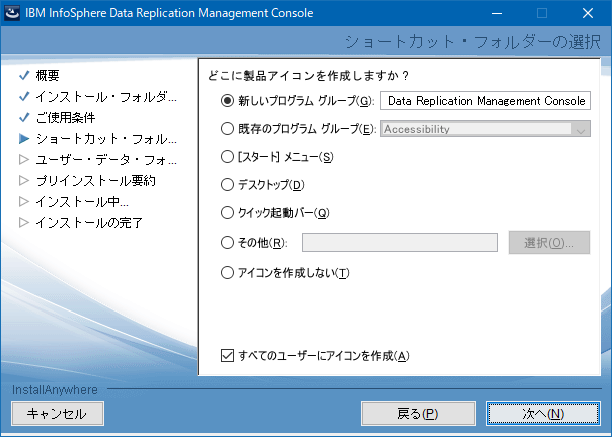Click the その他 path text field
Screen dimensions: 612x437
pos(400,243)
